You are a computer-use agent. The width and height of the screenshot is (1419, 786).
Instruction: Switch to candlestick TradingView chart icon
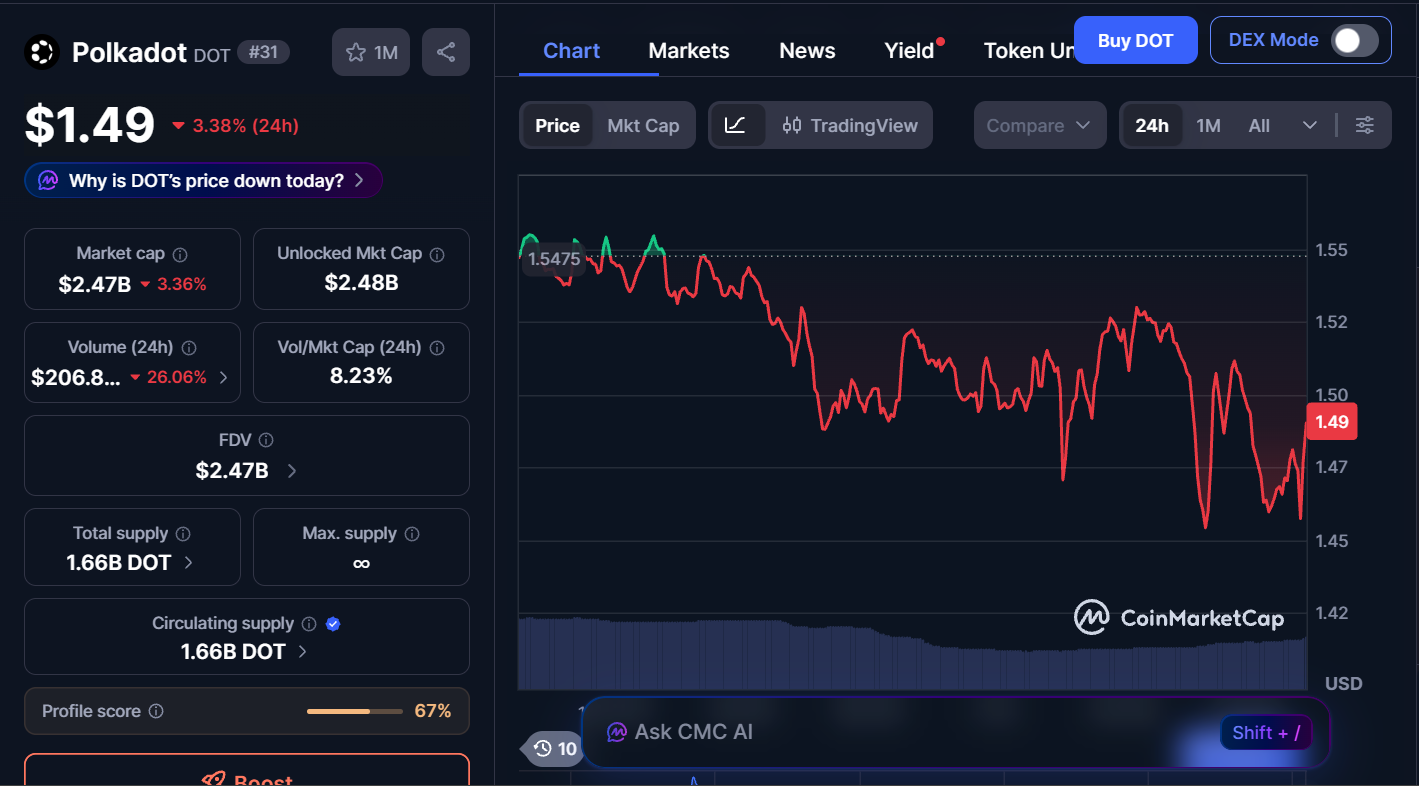coord(791,124)
